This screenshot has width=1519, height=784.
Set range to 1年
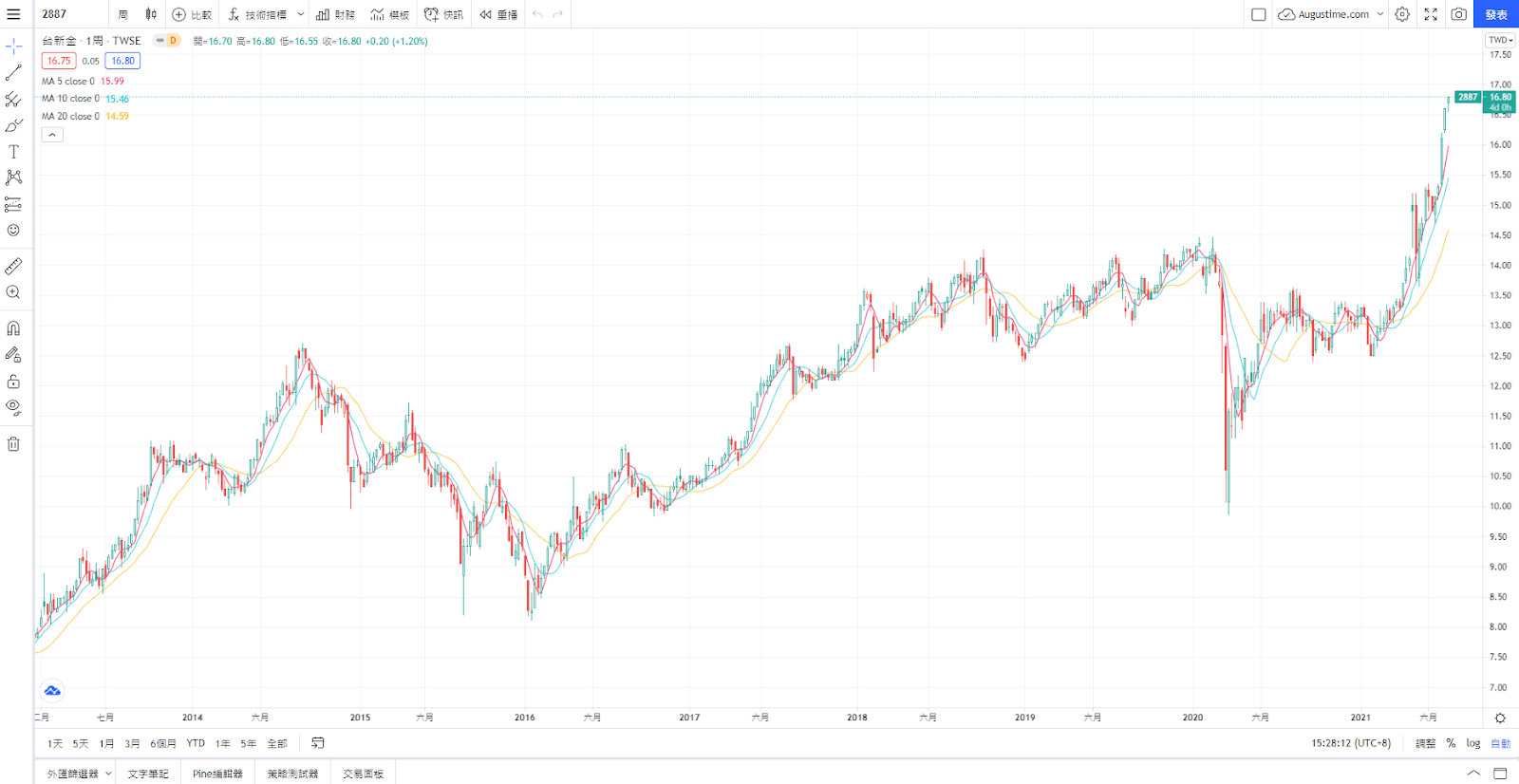coord(223,743)
